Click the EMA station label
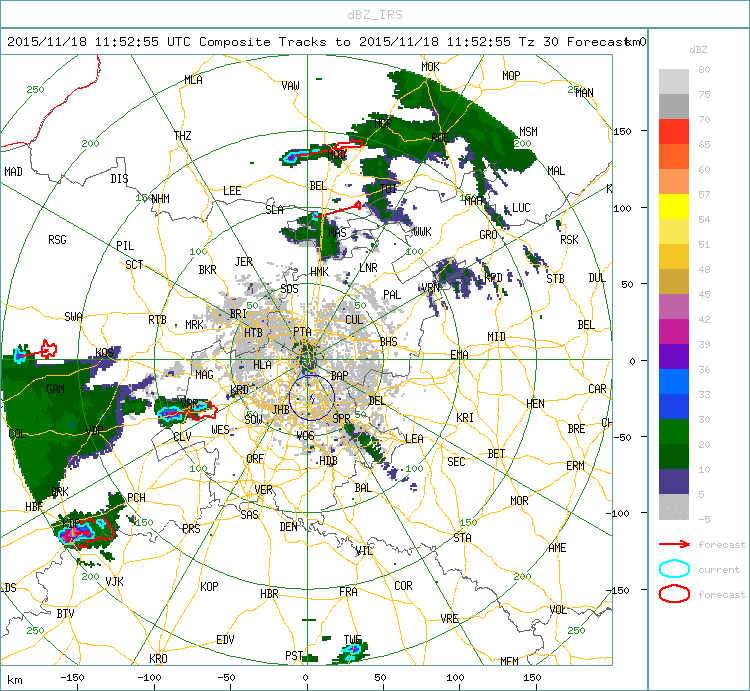The image size is (750, 691). [x=459, y=355]
